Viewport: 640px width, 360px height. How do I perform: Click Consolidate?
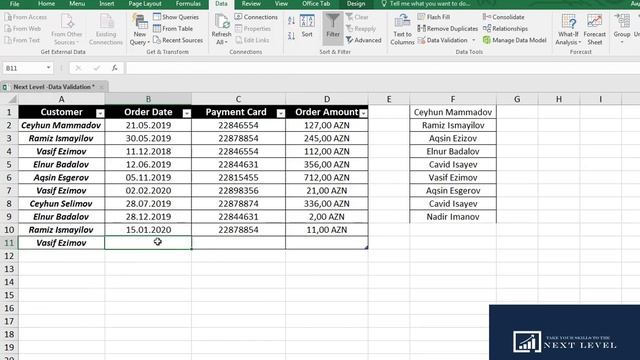pyautogui.click(x=504, y=17)
